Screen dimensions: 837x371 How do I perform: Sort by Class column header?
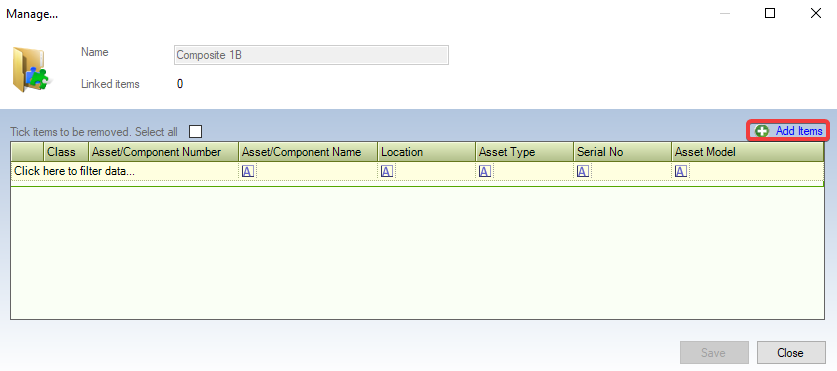pos(66,152)
